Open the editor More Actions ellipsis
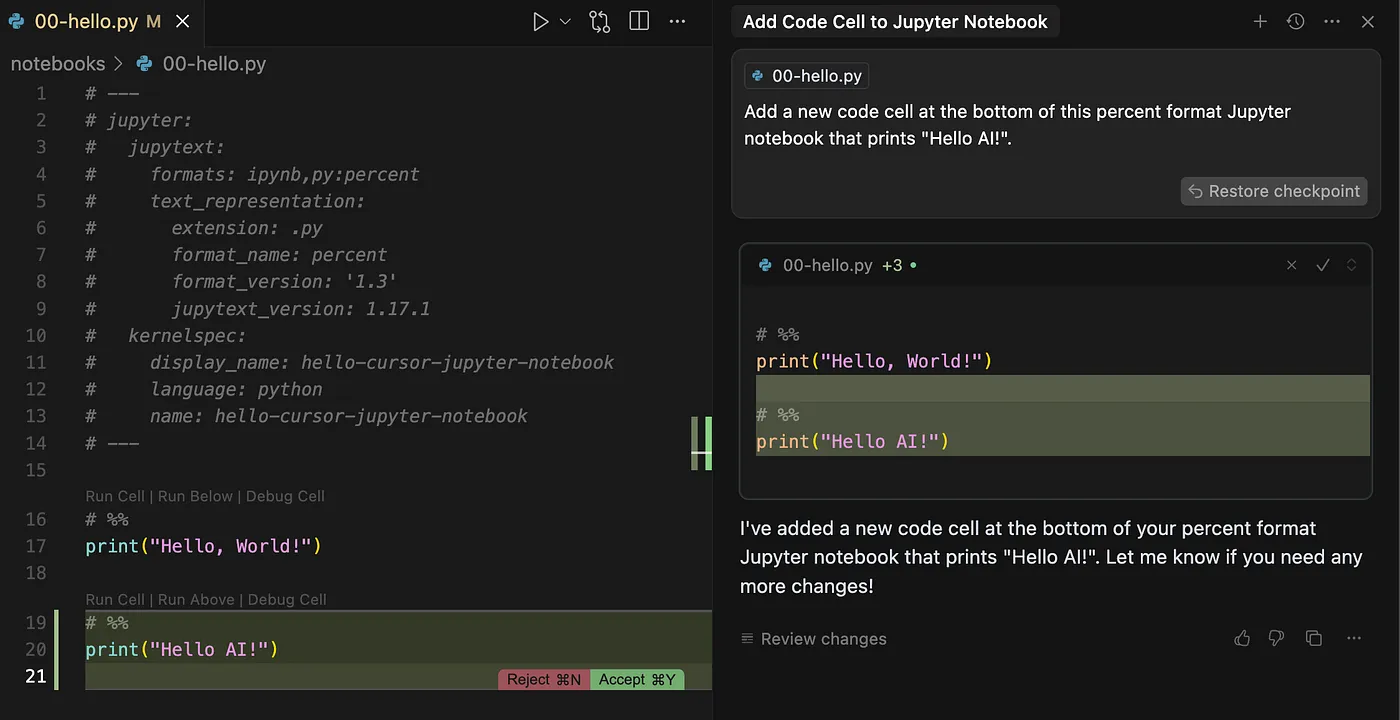The image size is (1400, 720). [x=677, y=21]
